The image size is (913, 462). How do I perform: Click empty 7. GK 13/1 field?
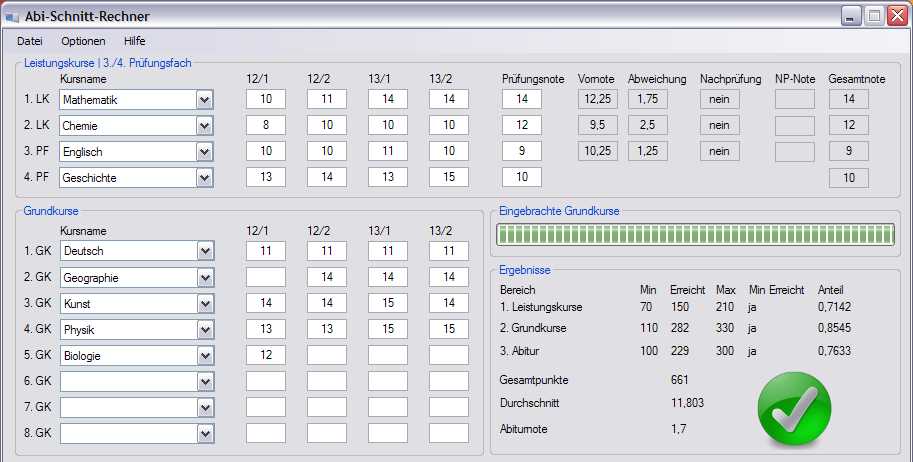point(388,407)
